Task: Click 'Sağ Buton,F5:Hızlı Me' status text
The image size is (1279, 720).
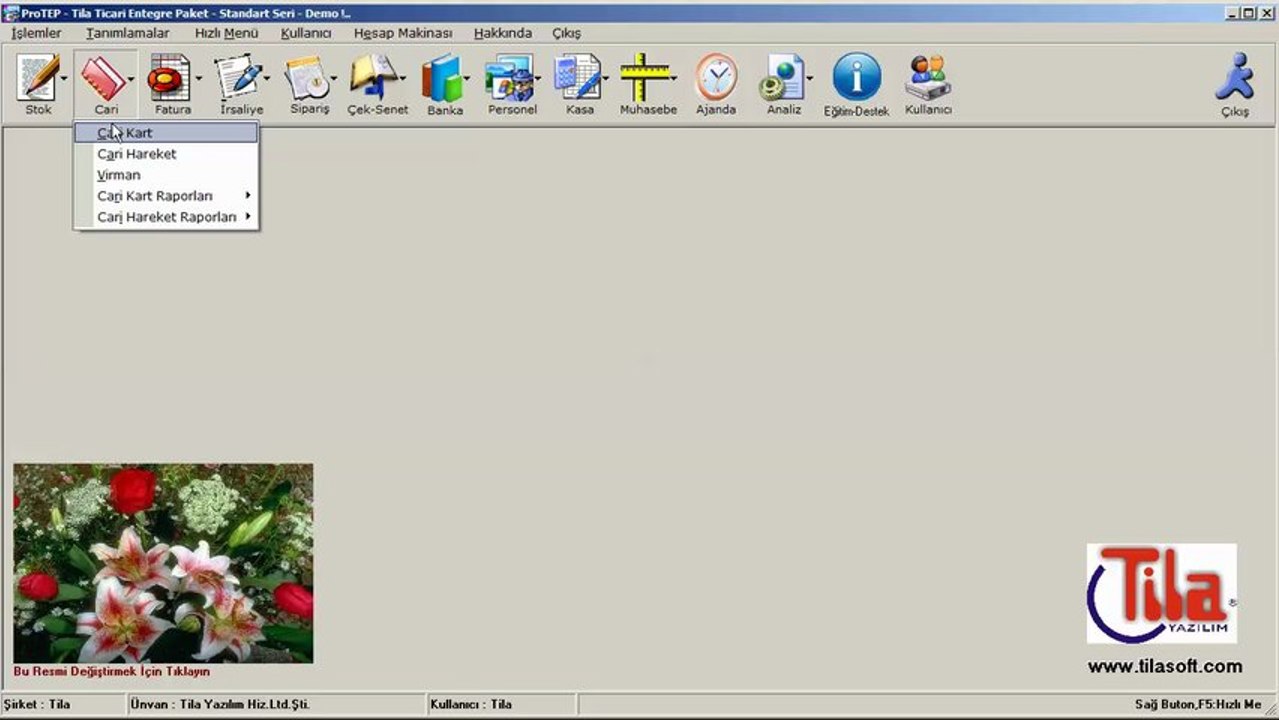Action: [x=1198, y=704]
